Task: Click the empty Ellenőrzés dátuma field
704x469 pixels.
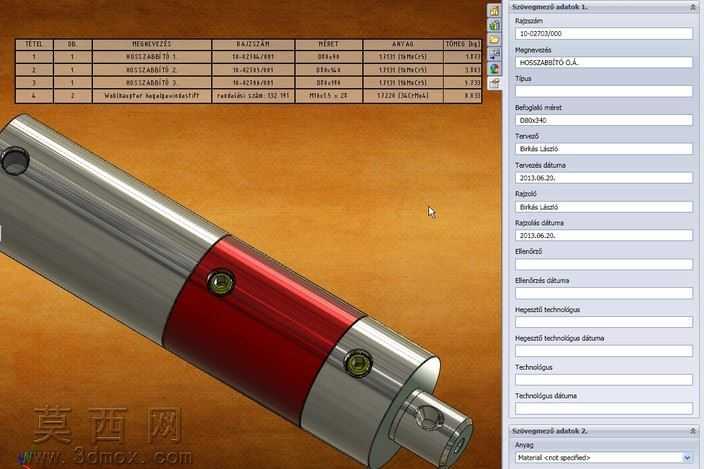Action: [x=603, y=293]
